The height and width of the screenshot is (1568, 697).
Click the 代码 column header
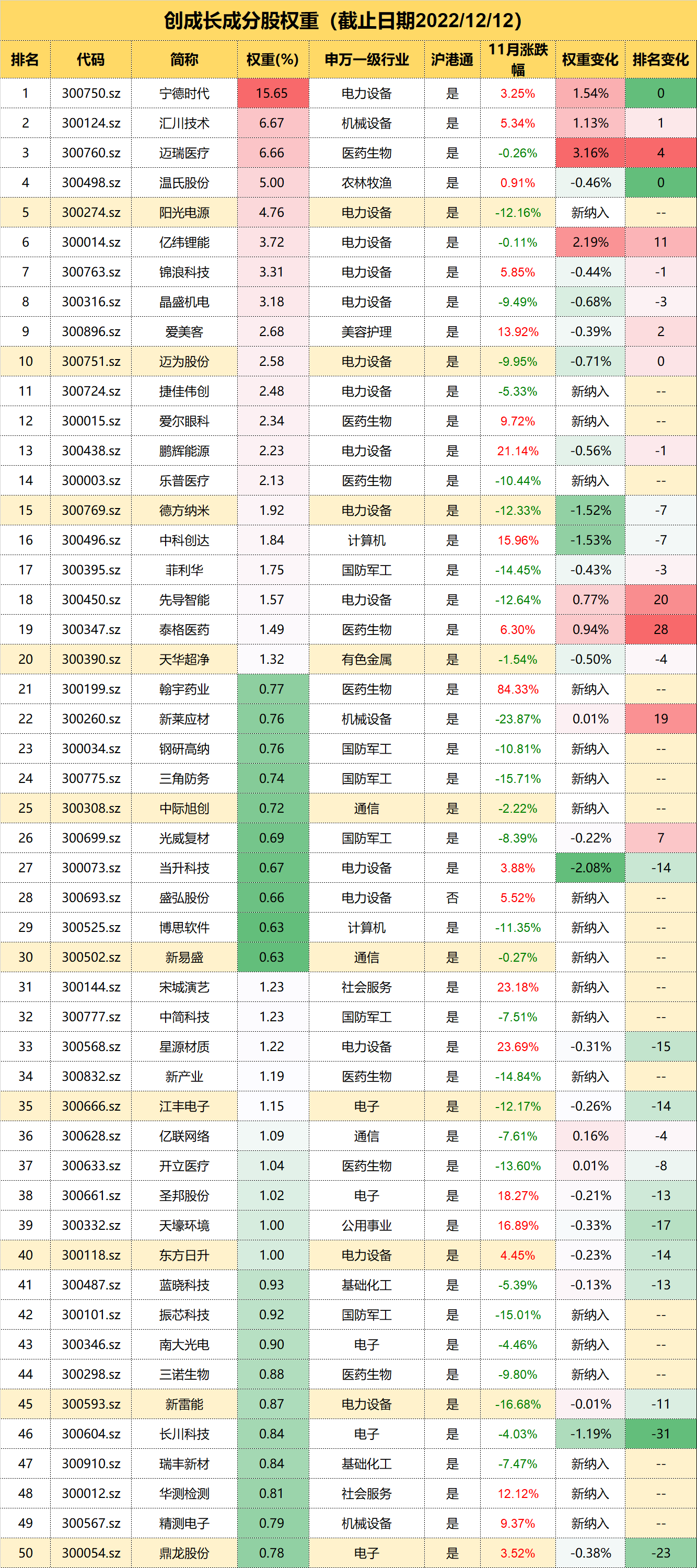(91, 60)
